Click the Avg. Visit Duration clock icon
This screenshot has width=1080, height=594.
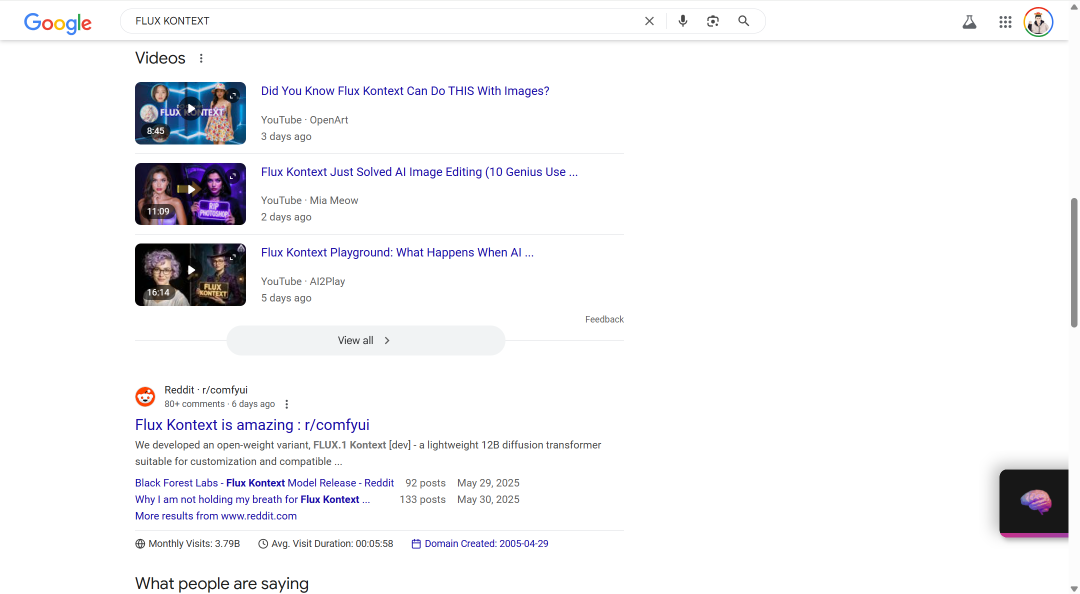[x=263, y=544]
